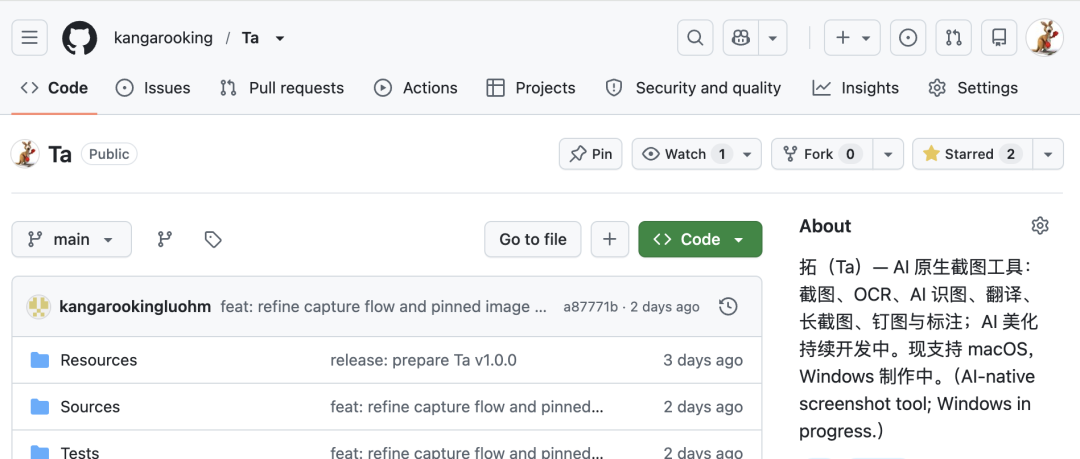Open the search magnifier button

[696, 37]
